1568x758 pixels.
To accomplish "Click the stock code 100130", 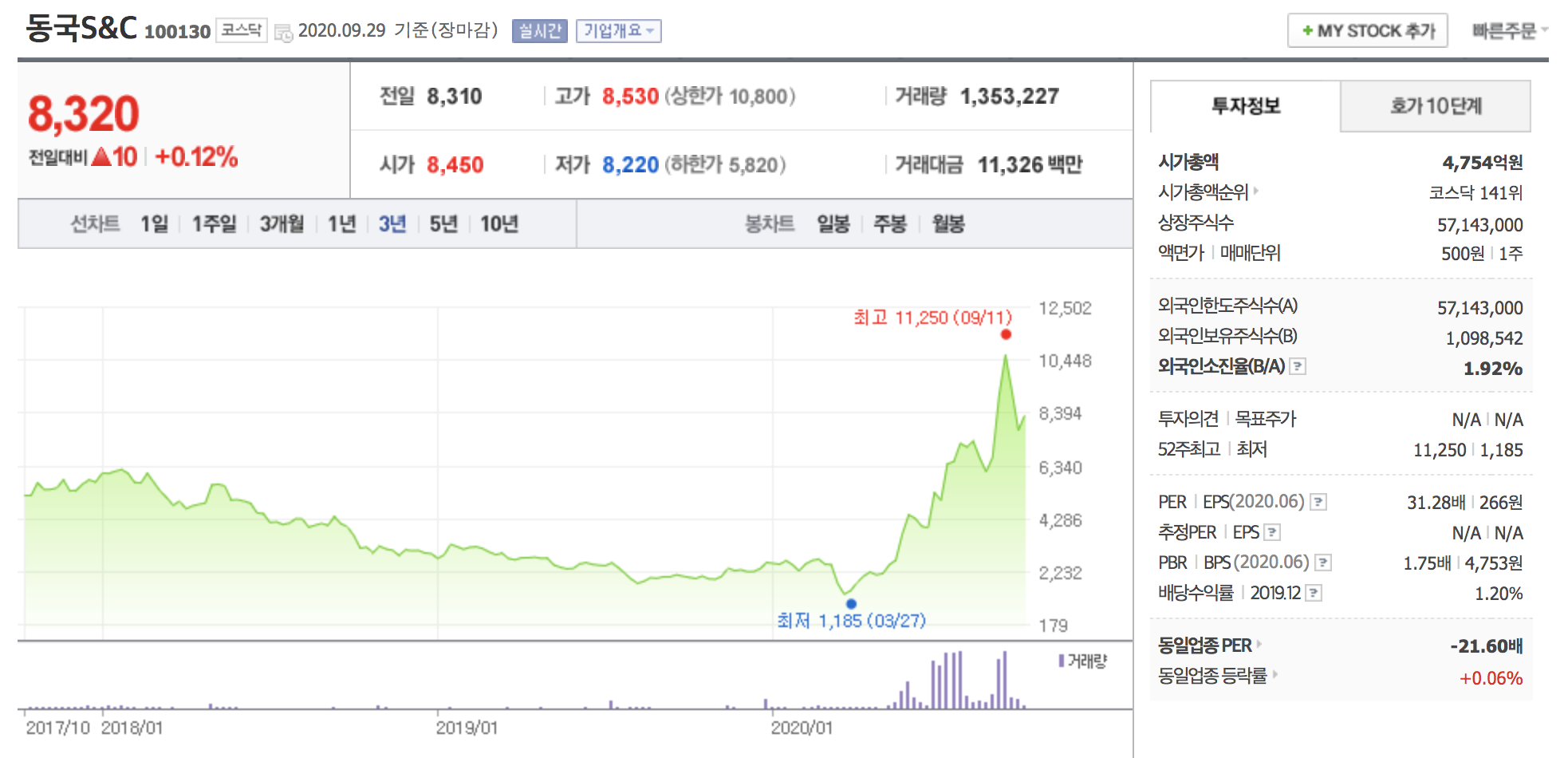I will coord(177,32).
